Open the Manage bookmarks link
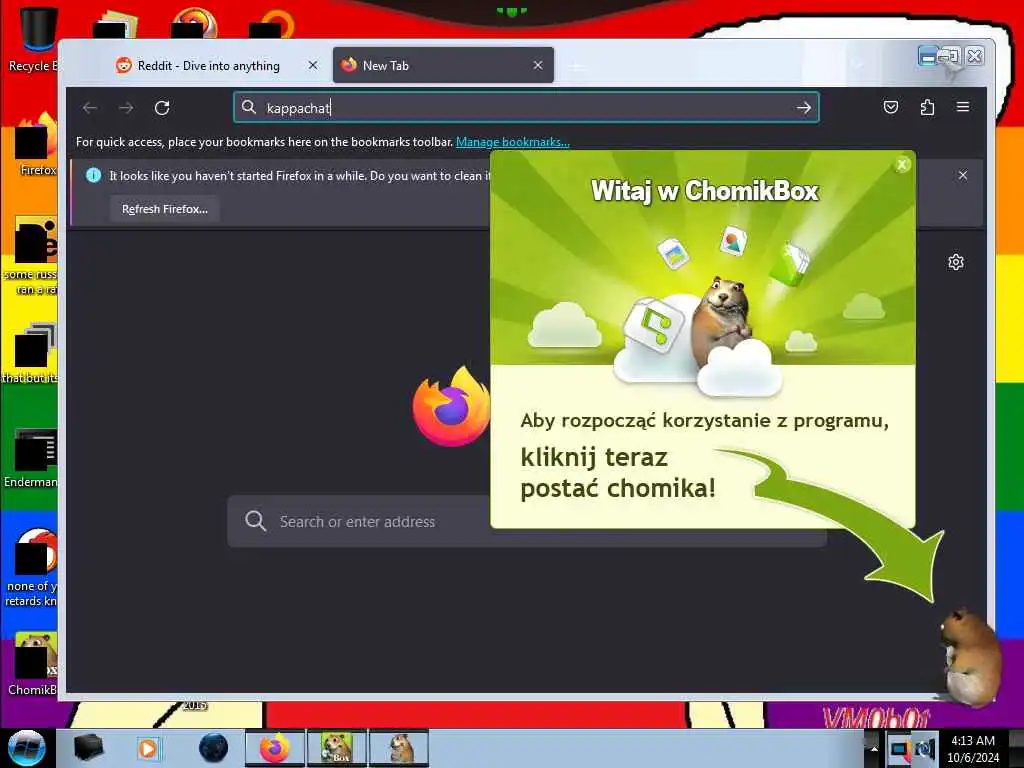The height and width of the screenshot is (768, 1024). [513, 142]
